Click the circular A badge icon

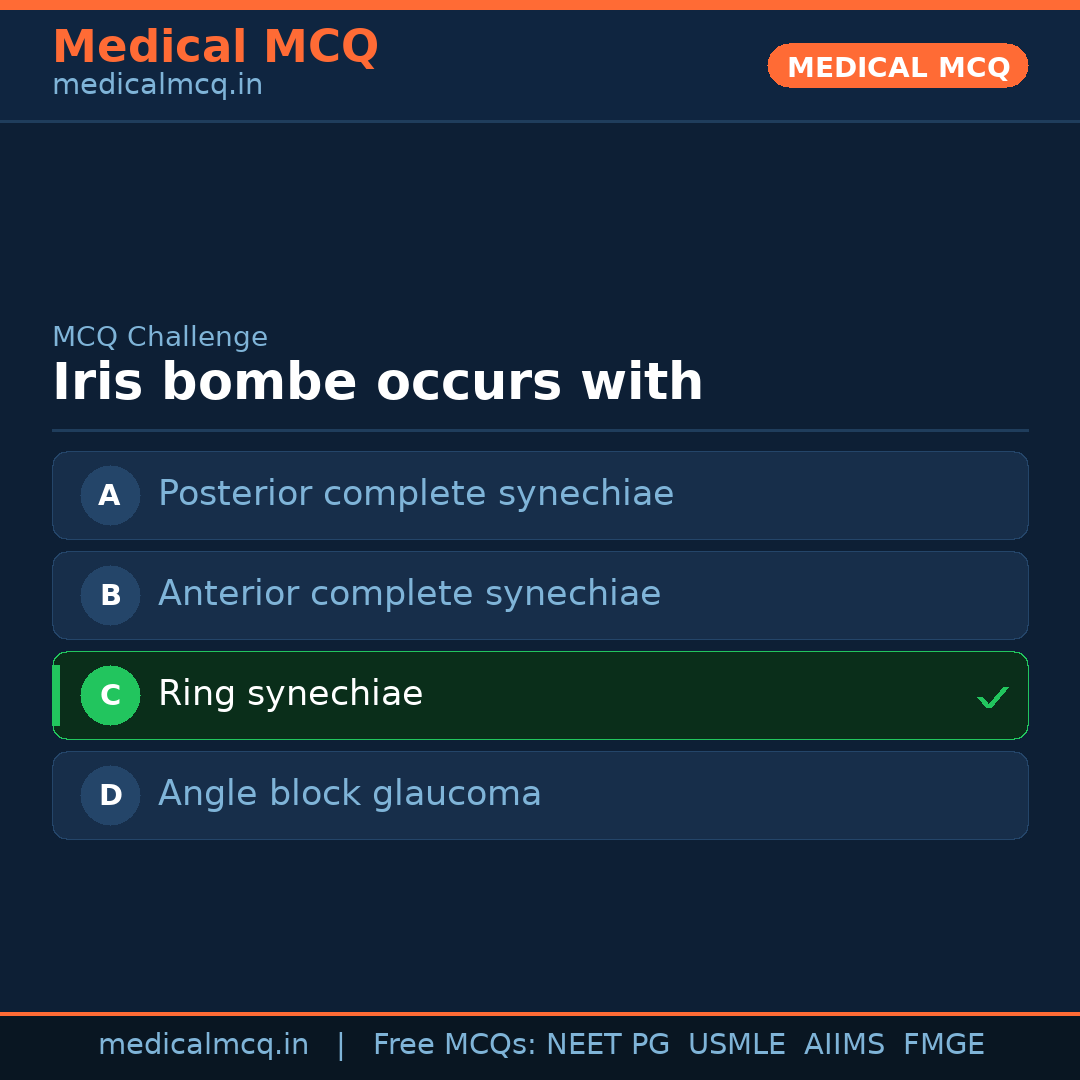(x=110, y=495)
